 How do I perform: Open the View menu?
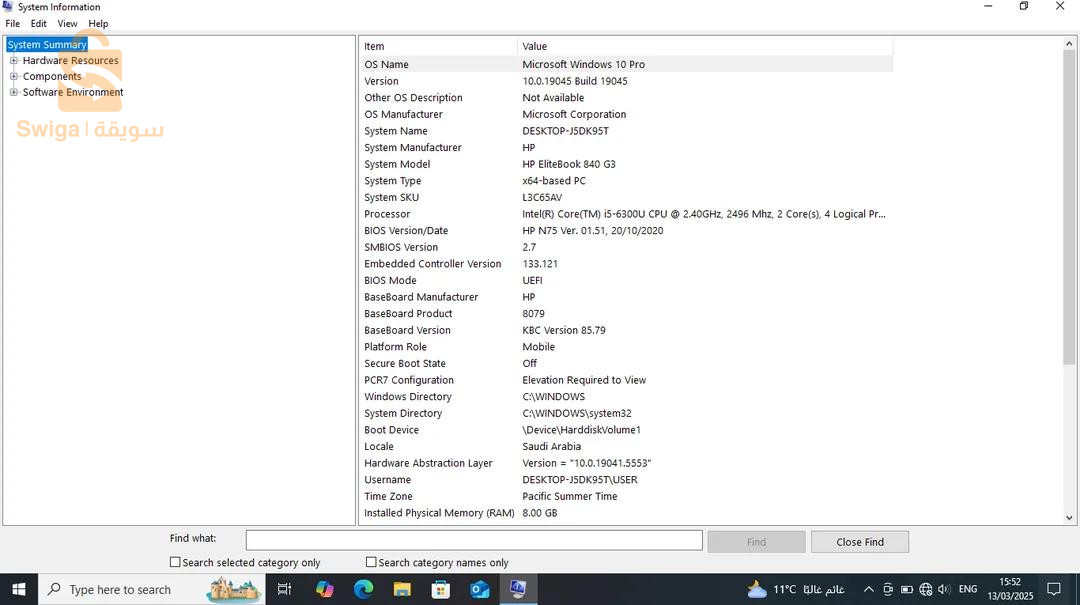tap(67, 23)
